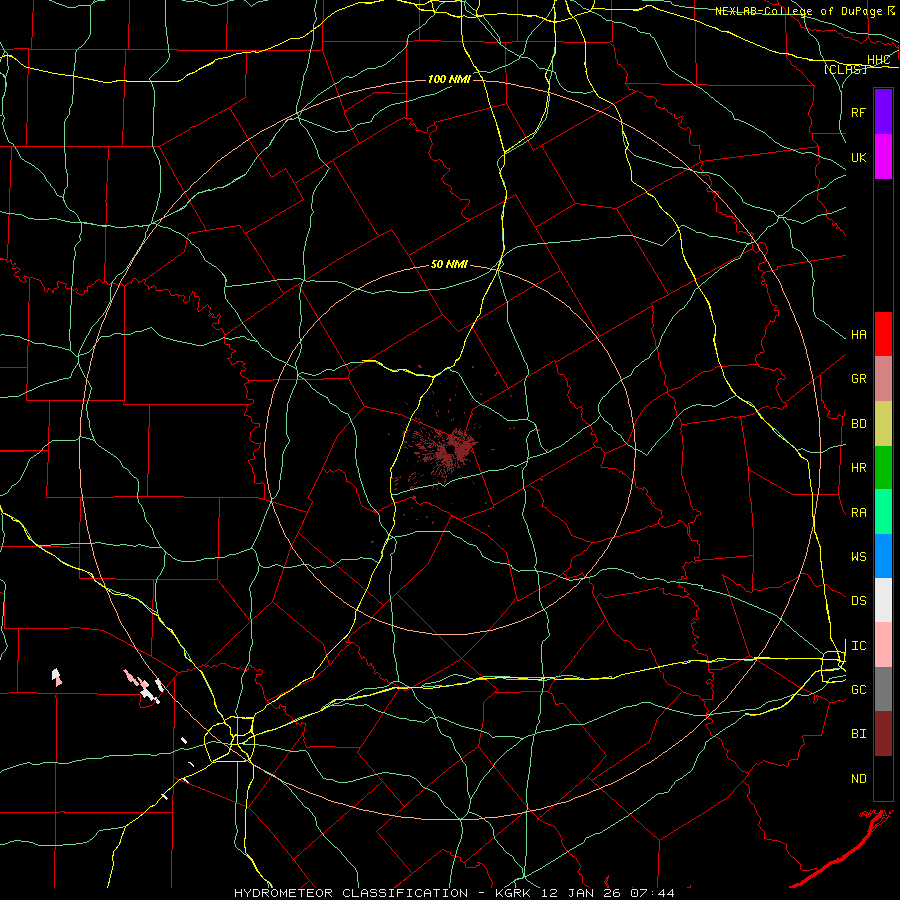
Task: Click the 100 NMI range ring label
Action: (449, 79)
